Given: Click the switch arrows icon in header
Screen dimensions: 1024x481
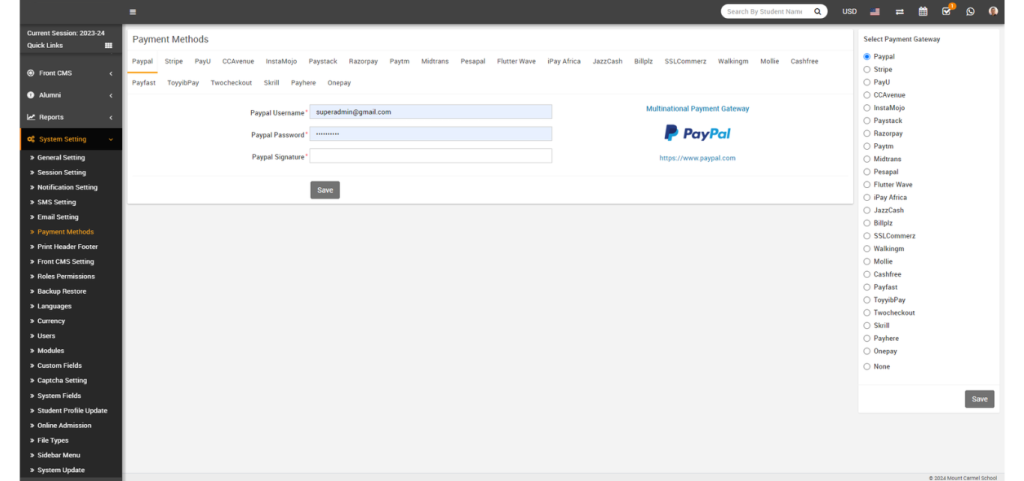Looking at the screenshot, I should click(x=899, y=12).
